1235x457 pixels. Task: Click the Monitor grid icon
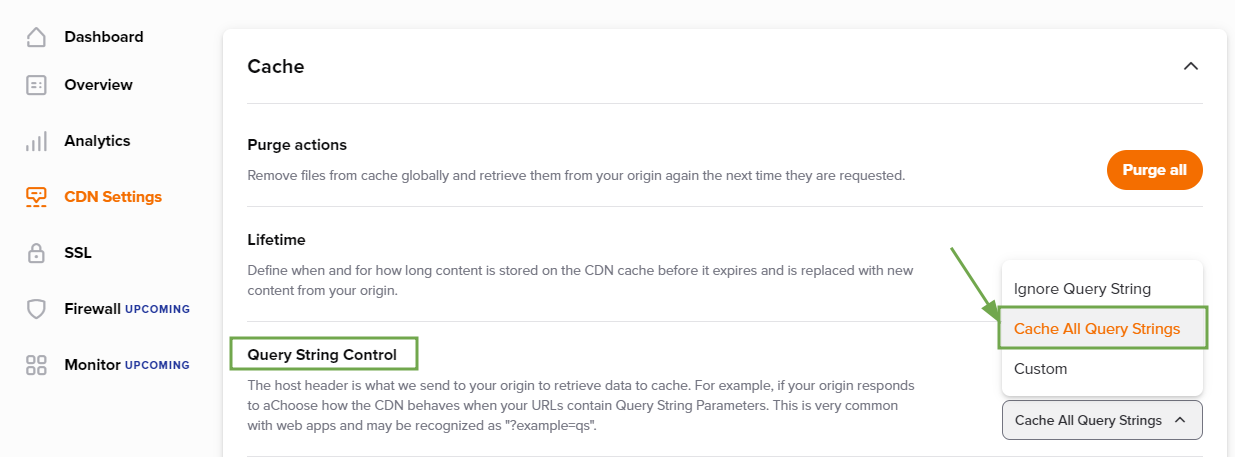coord(36,365)
